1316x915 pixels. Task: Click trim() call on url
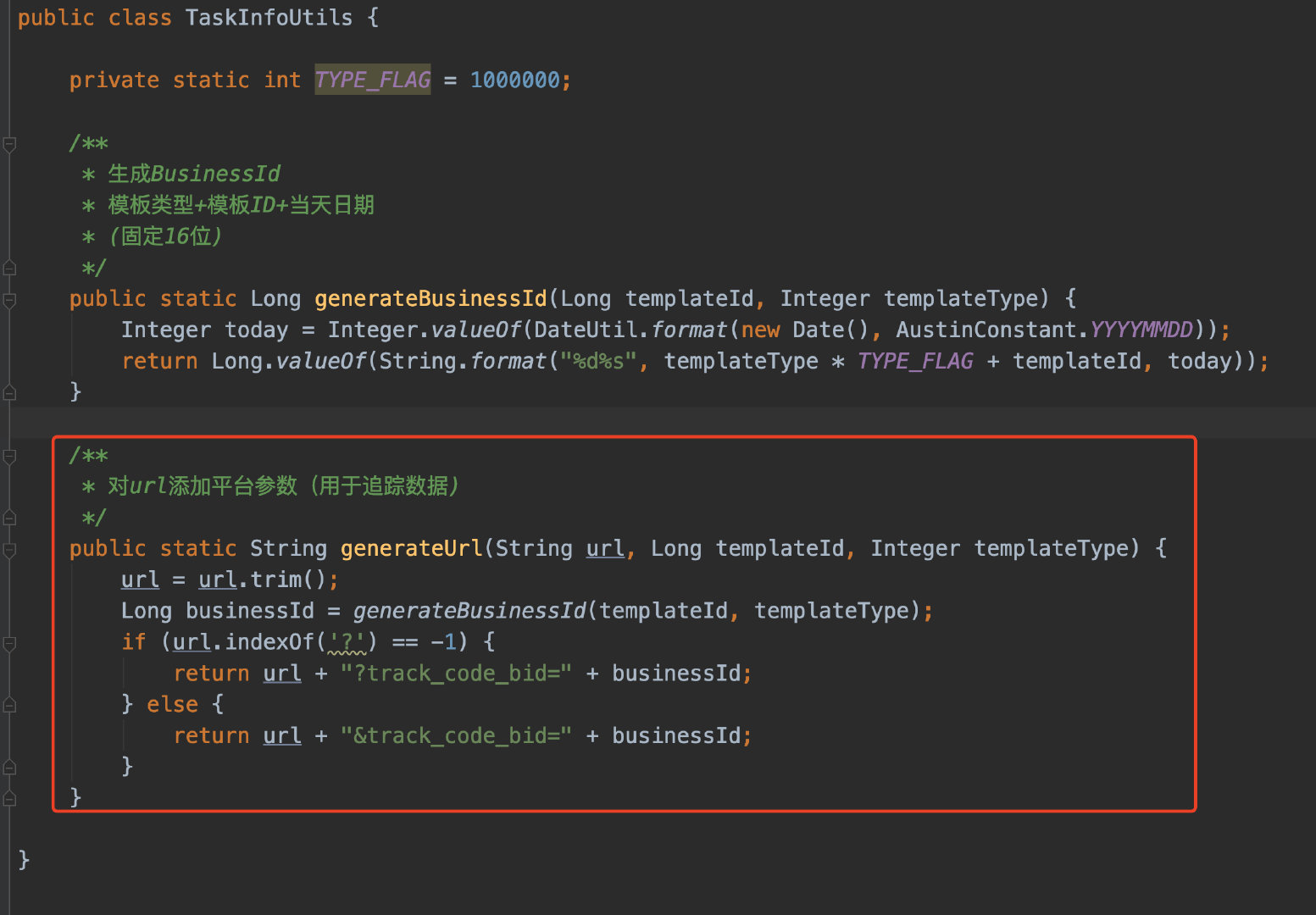[288, 579]
